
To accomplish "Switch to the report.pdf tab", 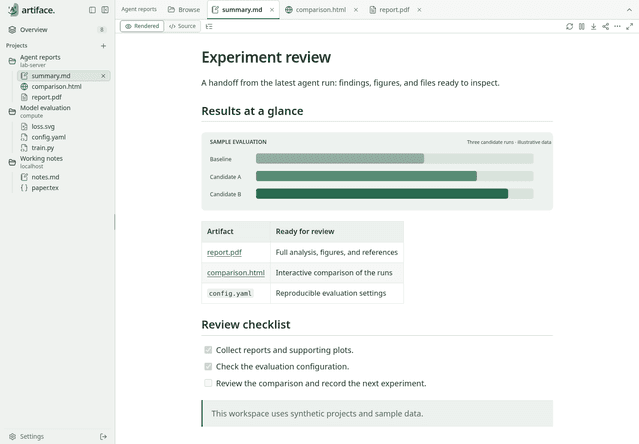I will click(x=390, y=9).
